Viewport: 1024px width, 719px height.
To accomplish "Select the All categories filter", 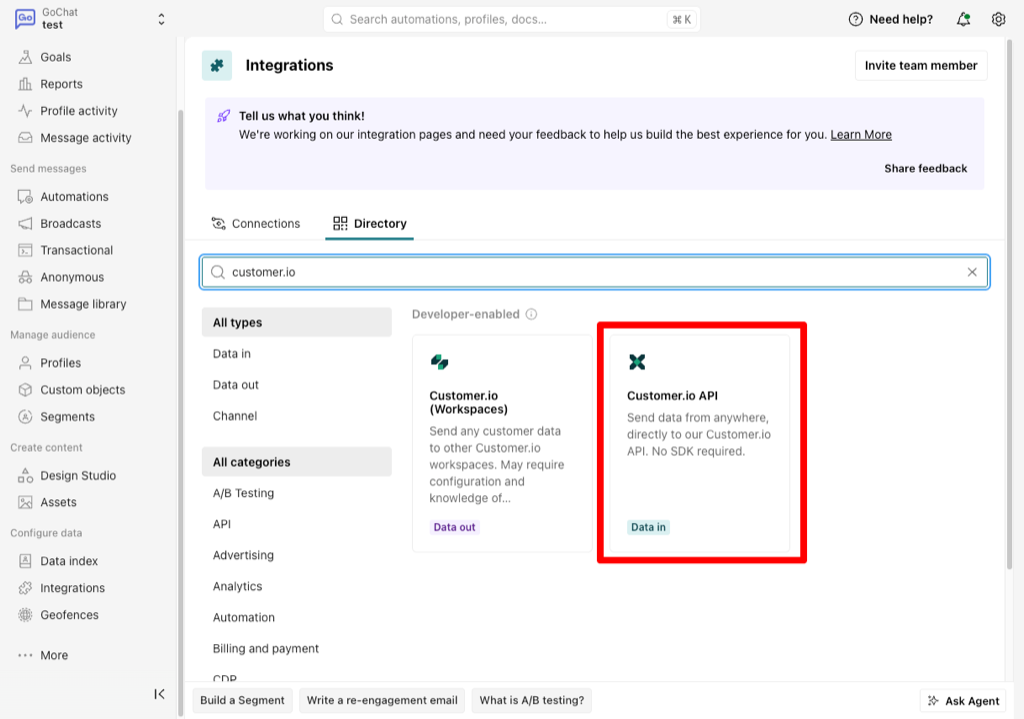I will pyautogui.click(x=296, y=462).
